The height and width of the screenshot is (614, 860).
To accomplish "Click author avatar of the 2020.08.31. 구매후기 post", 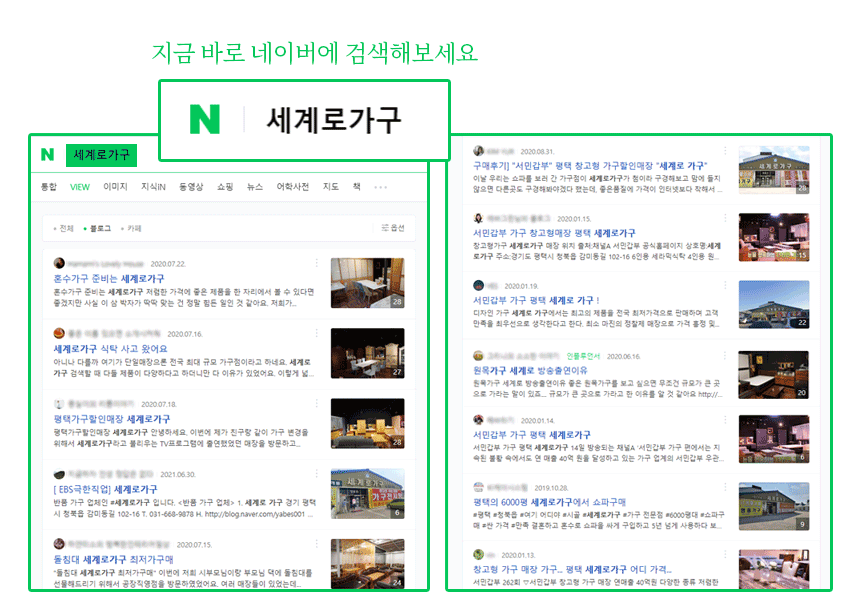I will point(479,151).
